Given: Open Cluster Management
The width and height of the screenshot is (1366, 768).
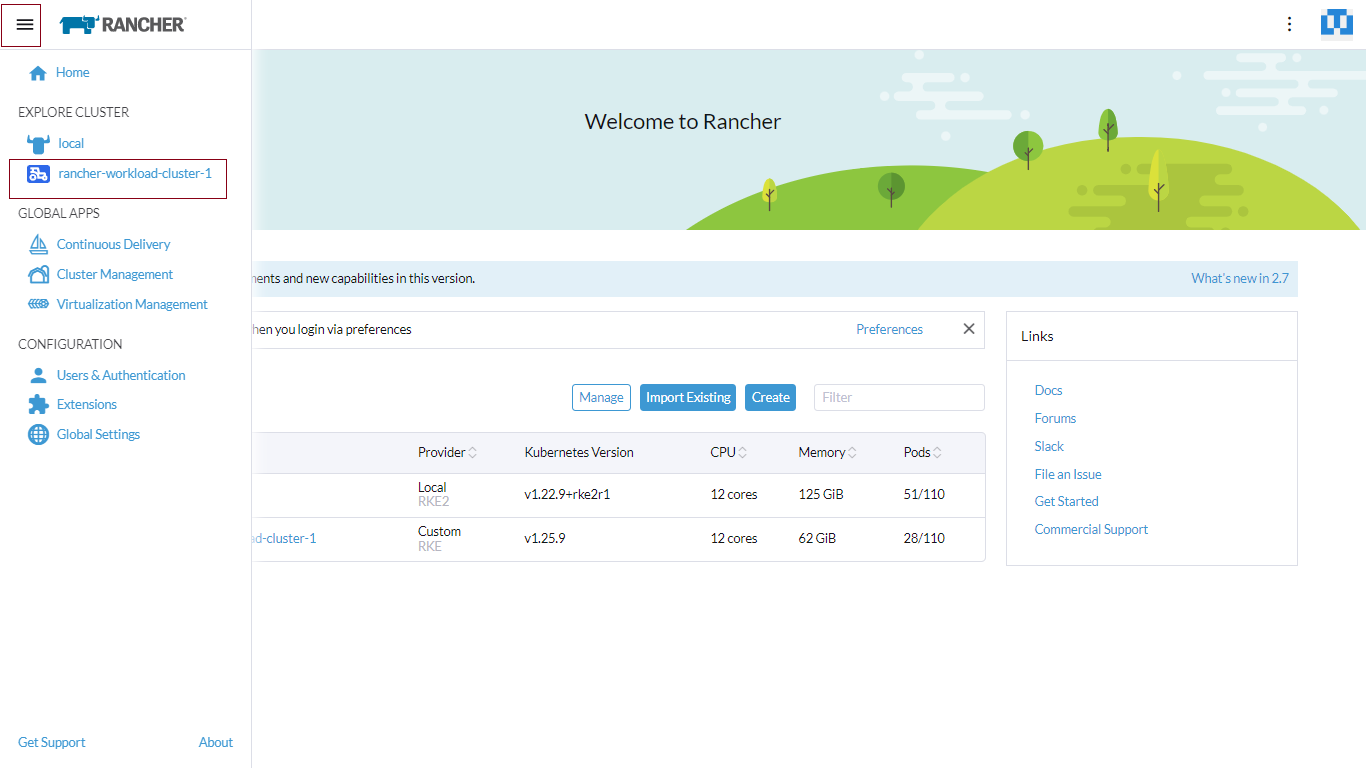Looking at the screenshot, I should 115,274.
